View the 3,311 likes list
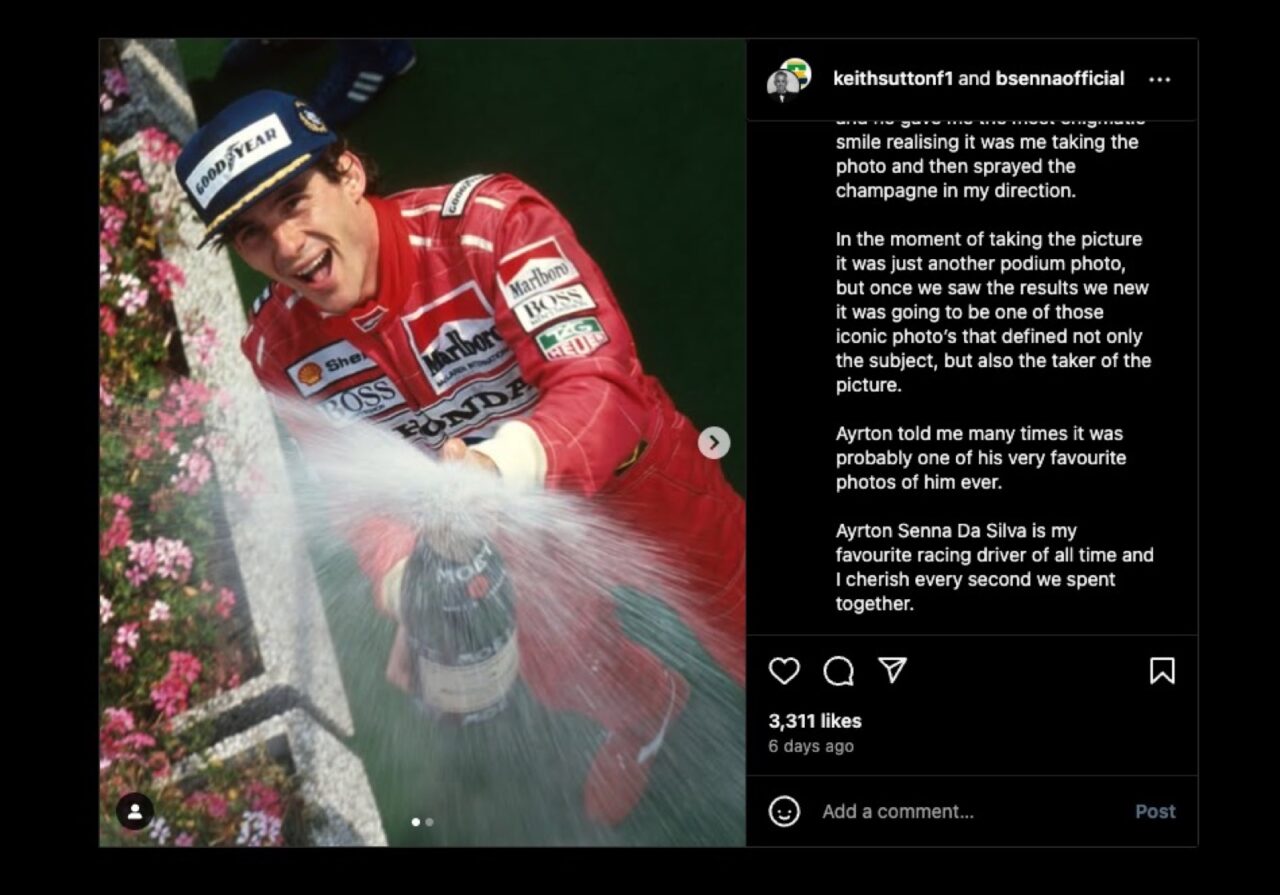Screen dimensions: 1280x895 click(x=815, y=720)
